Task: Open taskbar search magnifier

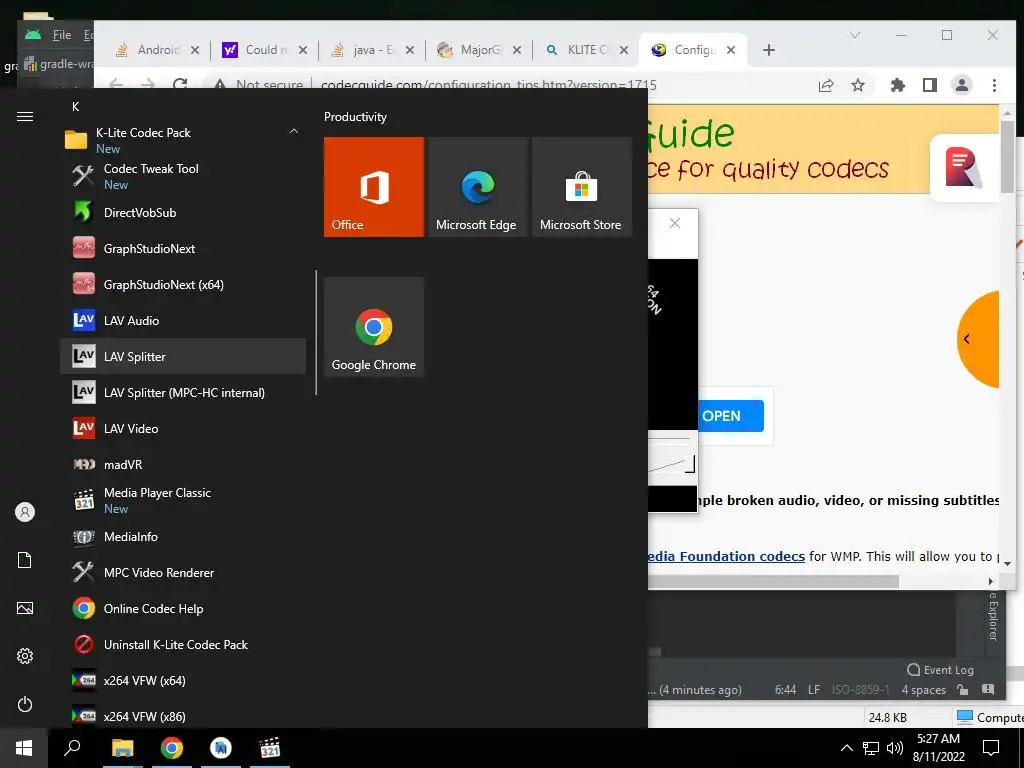Action: pyautogui.click(x=72, y=748)
